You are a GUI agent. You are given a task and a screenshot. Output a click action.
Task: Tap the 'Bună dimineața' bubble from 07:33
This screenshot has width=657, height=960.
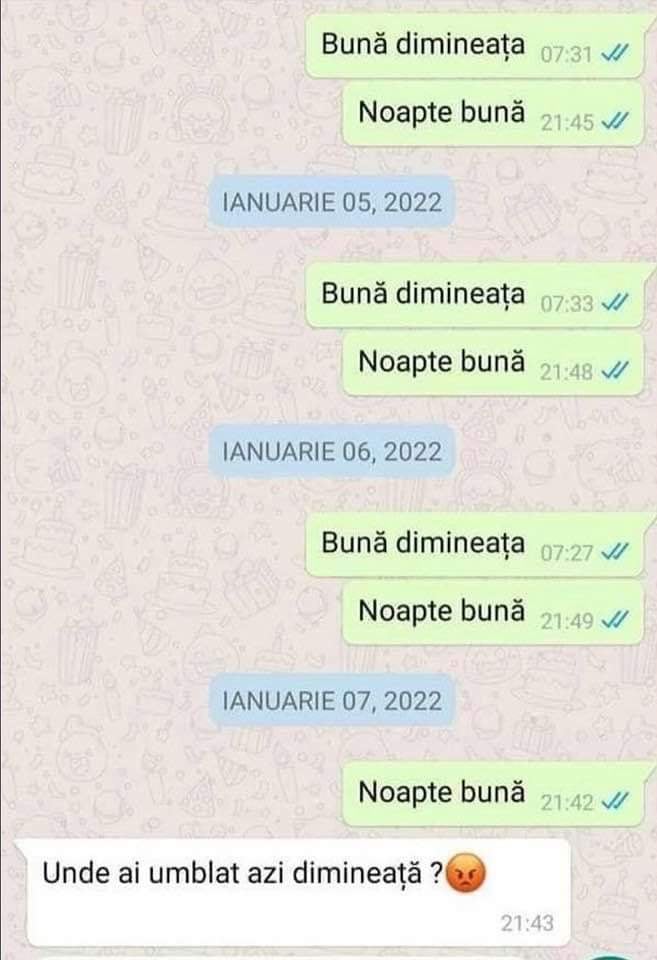pyautogui.click(x=475, y=295)
